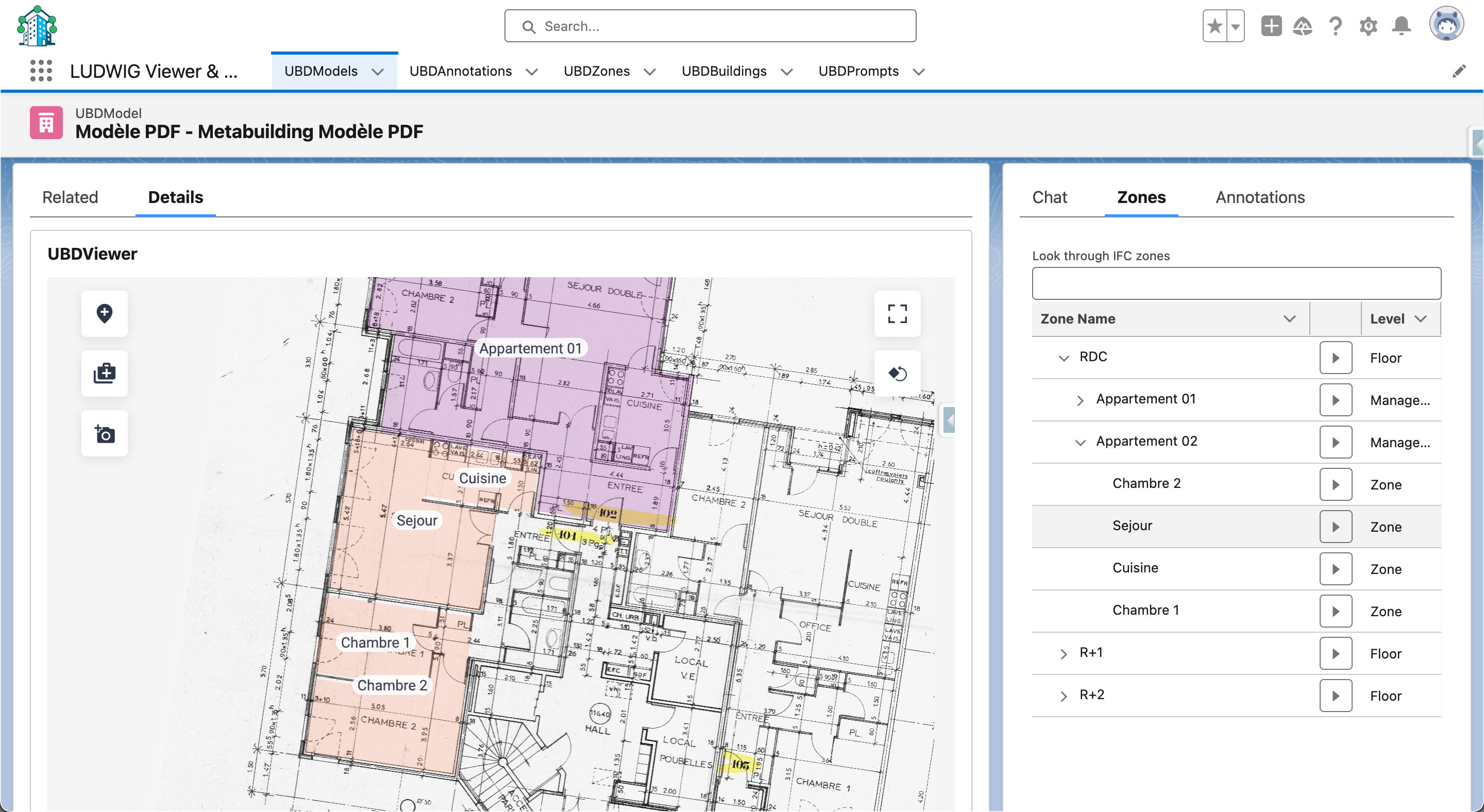The image size is (1484, 812).
Task: Click the add camera snapshot tool
Action: [x=104, y=434]
